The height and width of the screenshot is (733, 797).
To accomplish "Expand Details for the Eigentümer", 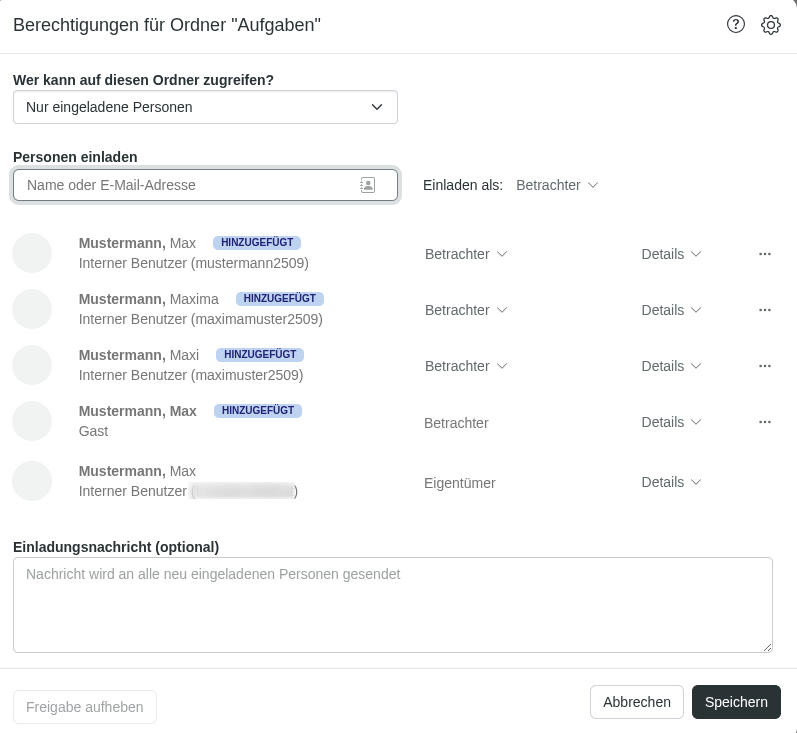I will [671, 482].
